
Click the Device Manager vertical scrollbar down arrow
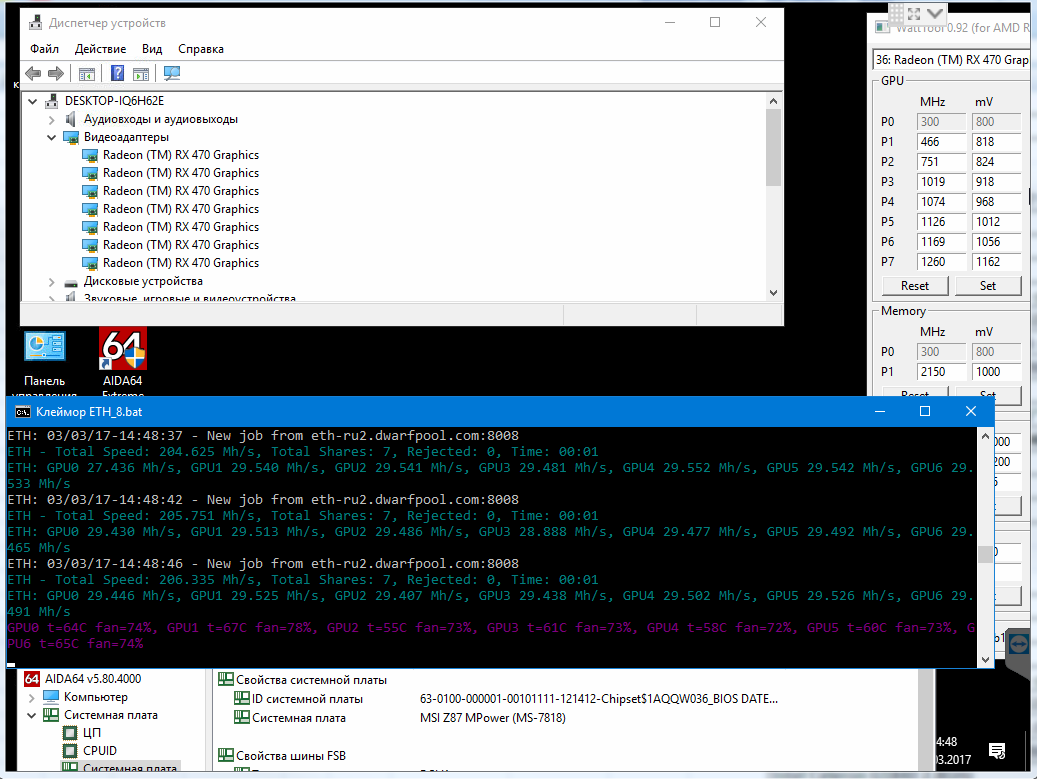[x=773, y=292]
